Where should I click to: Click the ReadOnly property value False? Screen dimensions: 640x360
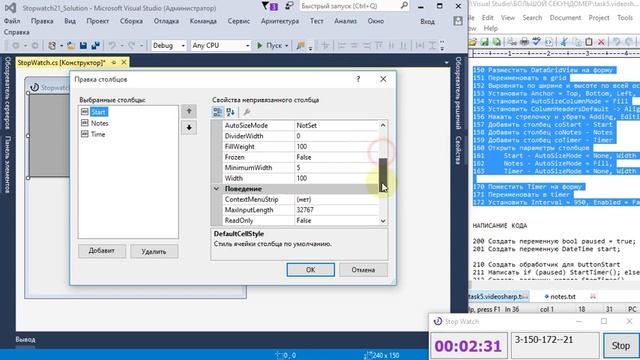pos(337,220)
